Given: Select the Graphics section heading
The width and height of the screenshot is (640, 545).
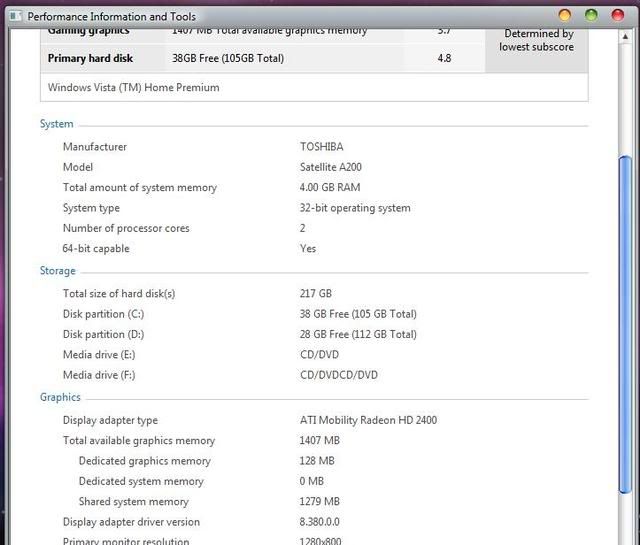Looking at the screenshot, I should (61, 397).
